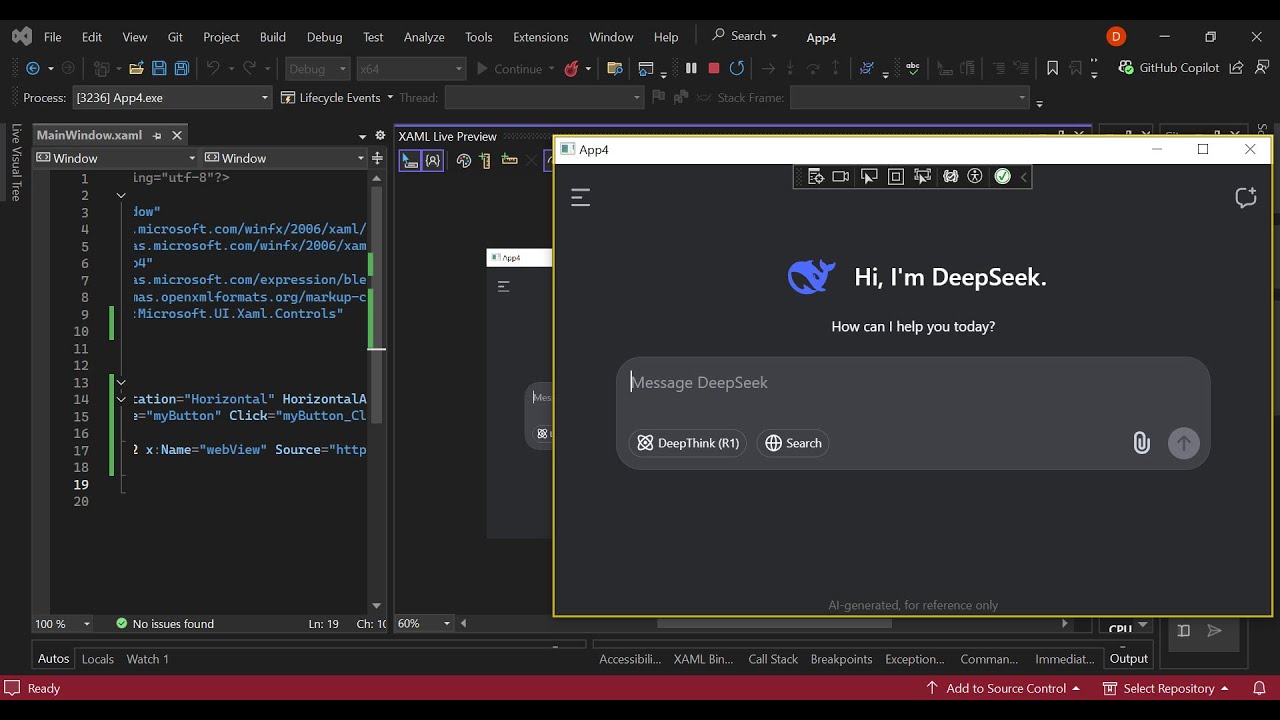Open the x64 platform dropdown
Image resolution: width=1280 pixels, height=720 pixels.
tap(411, 69)
